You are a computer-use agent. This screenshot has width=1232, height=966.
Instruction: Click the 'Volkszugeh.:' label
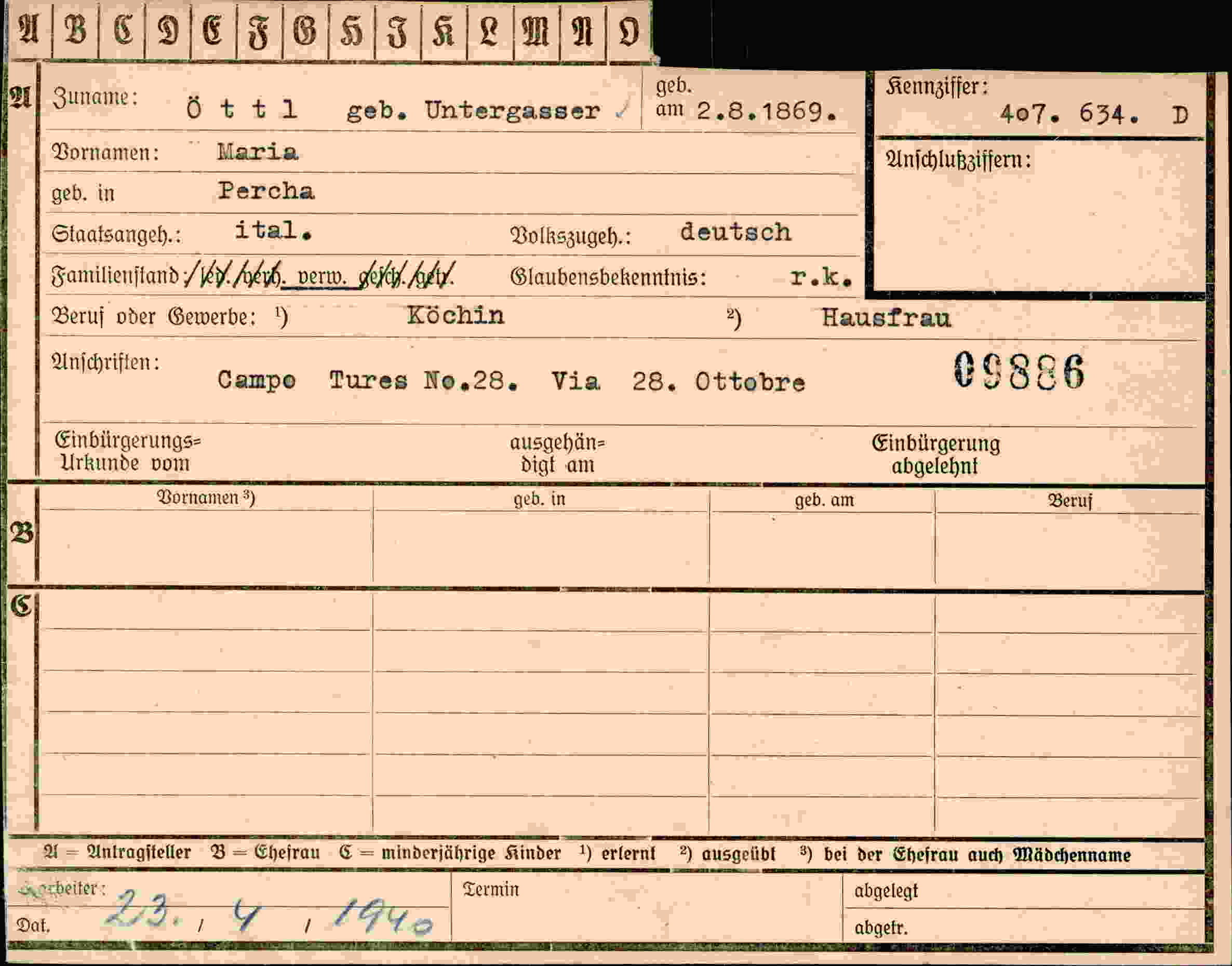pyautogui.click(x=571, y=236)
